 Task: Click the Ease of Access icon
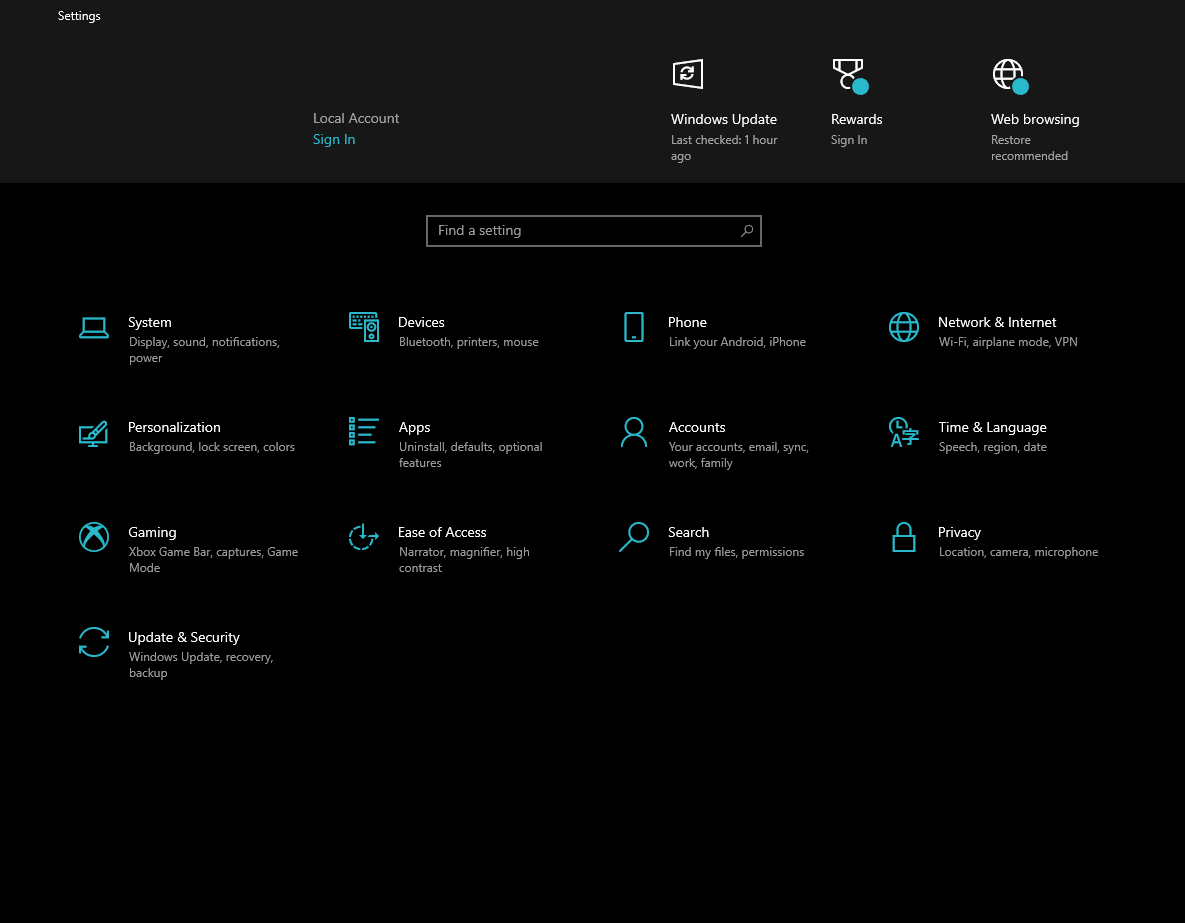(364, 537)
